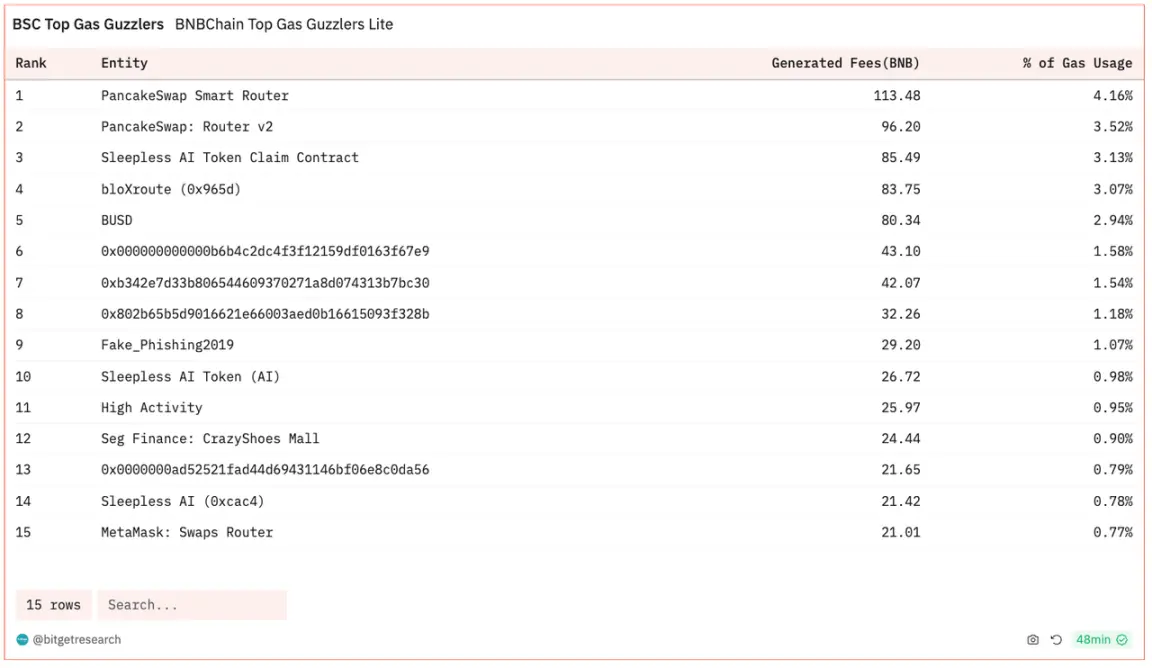Click the camera screenshot icon
The image size is (1152, 668).
point(1033,640)
